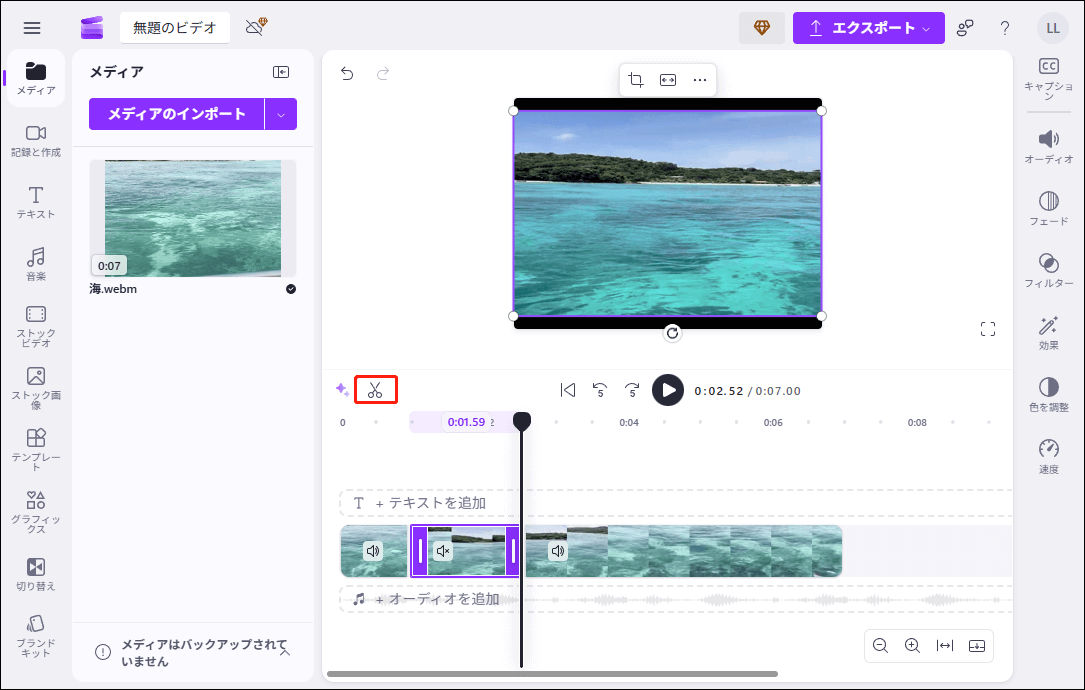Split the clip with the scissors tool
Viewport: 1085px width, 690px height.
tap(376, 389)
